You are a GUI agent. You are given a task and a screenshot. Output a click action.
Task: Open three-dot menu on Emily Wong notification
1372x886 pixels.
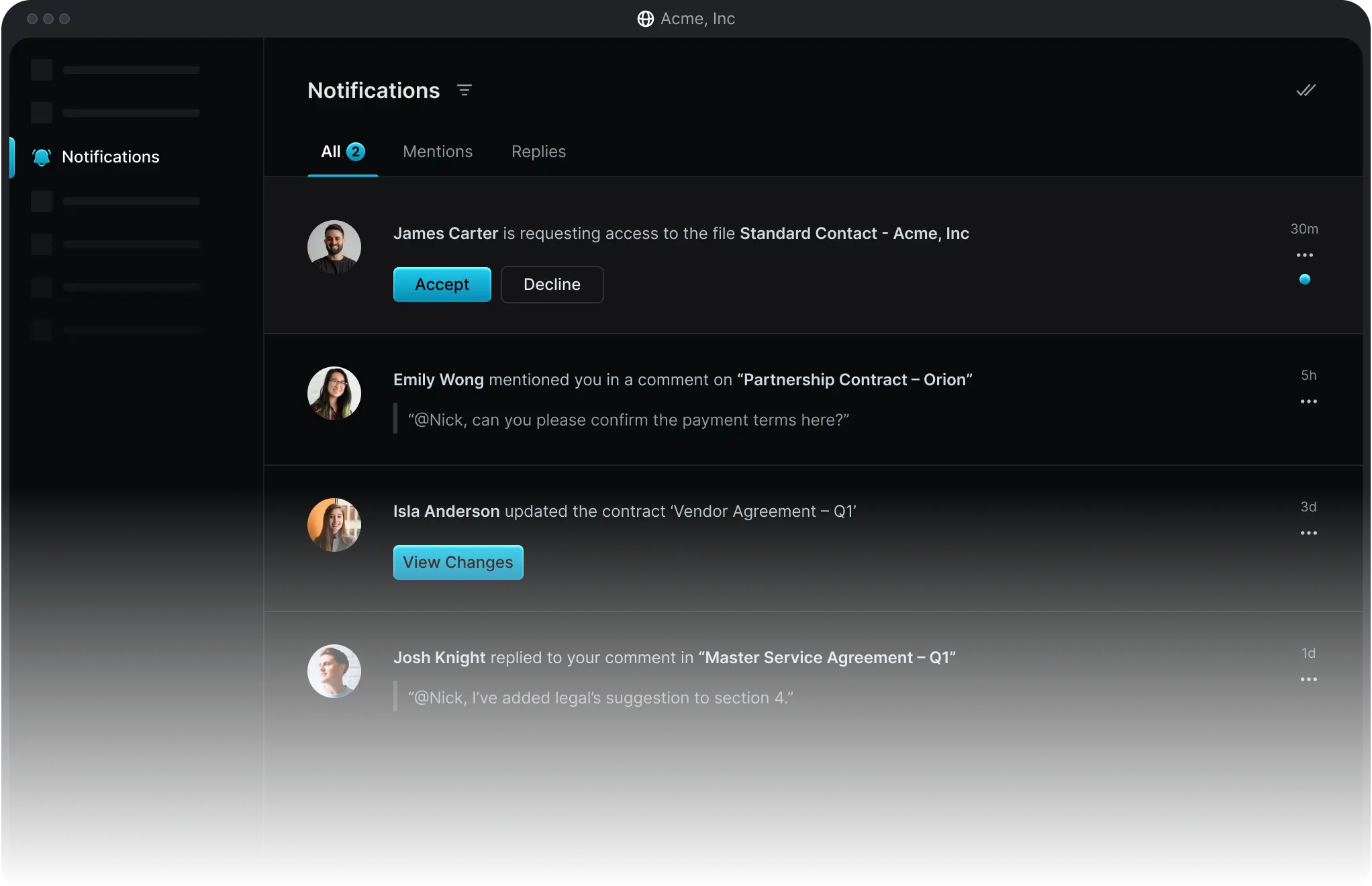coord(1308,401)
